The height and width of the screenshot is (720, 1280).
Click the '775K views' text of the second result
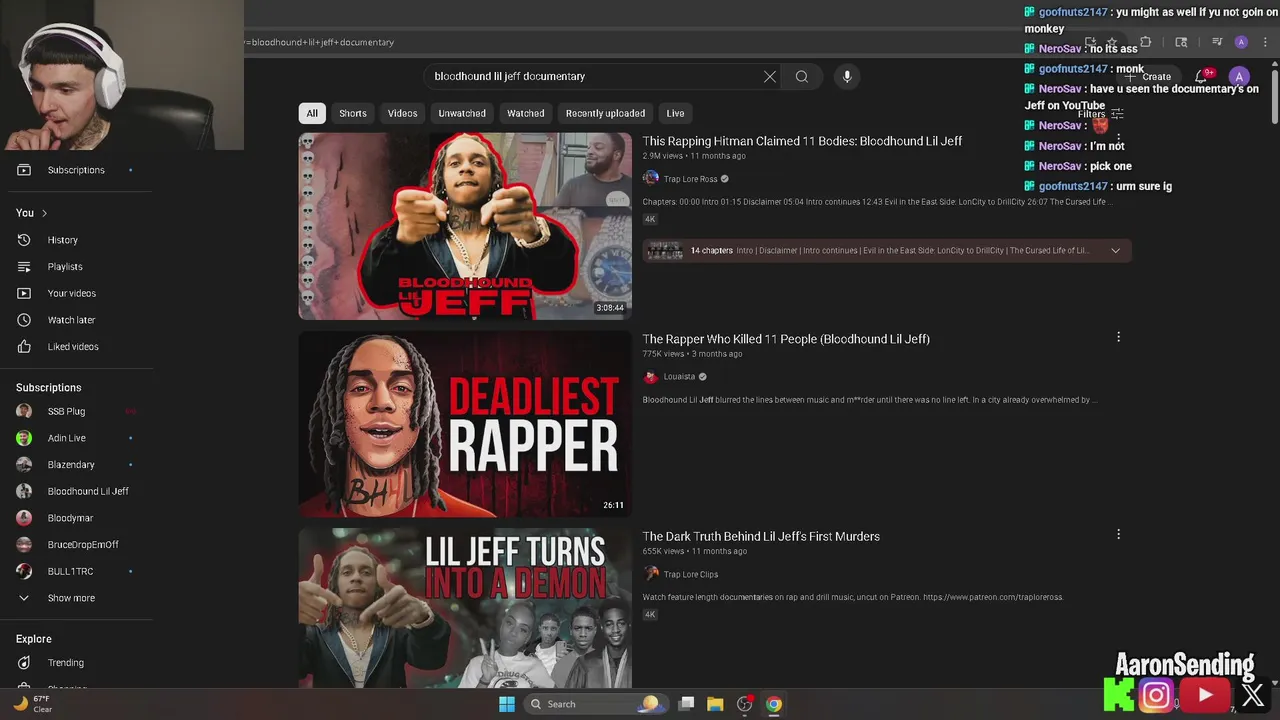[x=663, y=354]
